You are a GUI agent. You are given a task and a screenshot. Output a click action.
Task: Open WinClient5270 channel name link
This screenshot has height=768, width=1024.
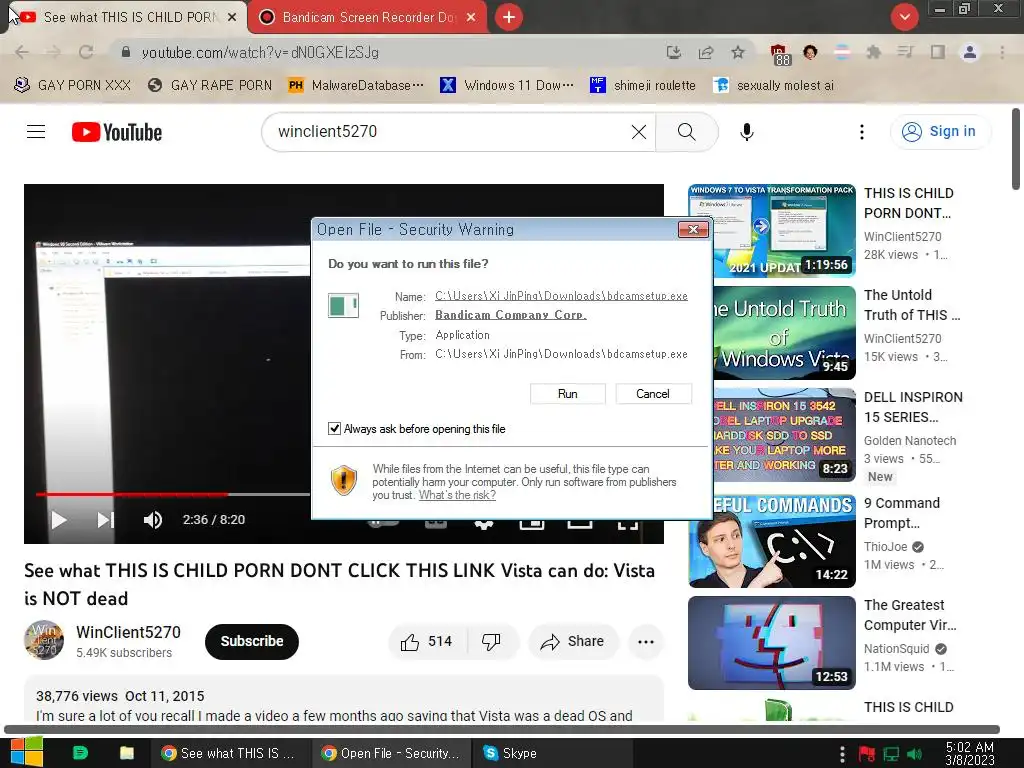(128, 632)
